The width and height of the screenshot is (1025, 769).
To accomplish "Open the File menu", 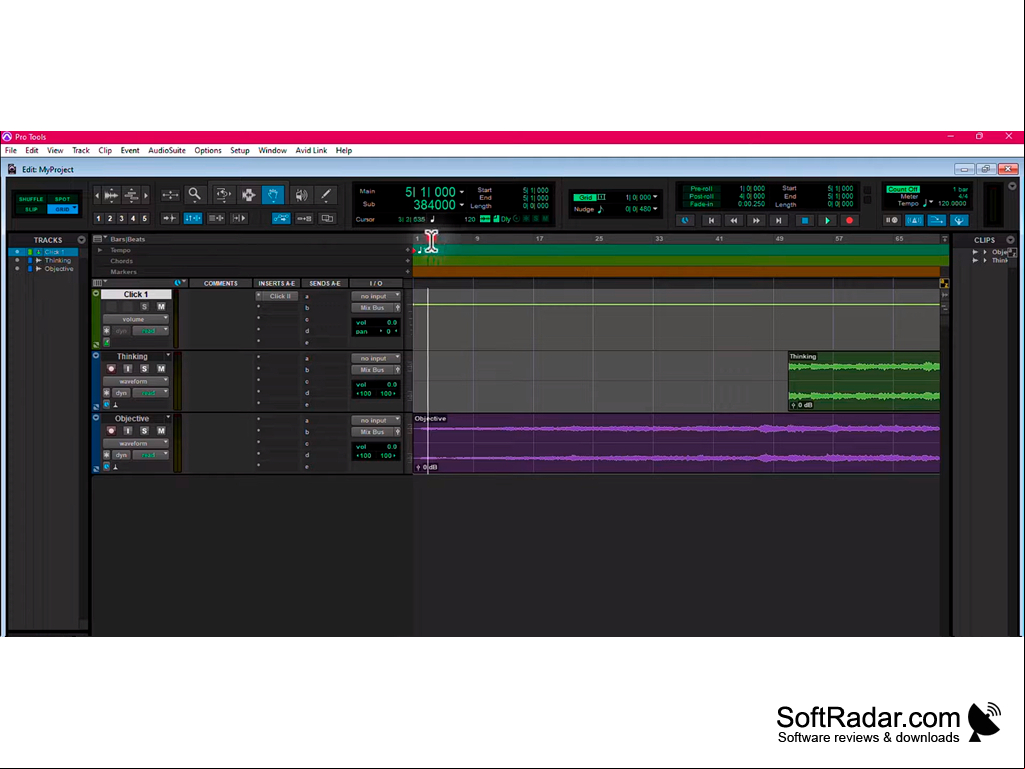I will click(11, 150).
